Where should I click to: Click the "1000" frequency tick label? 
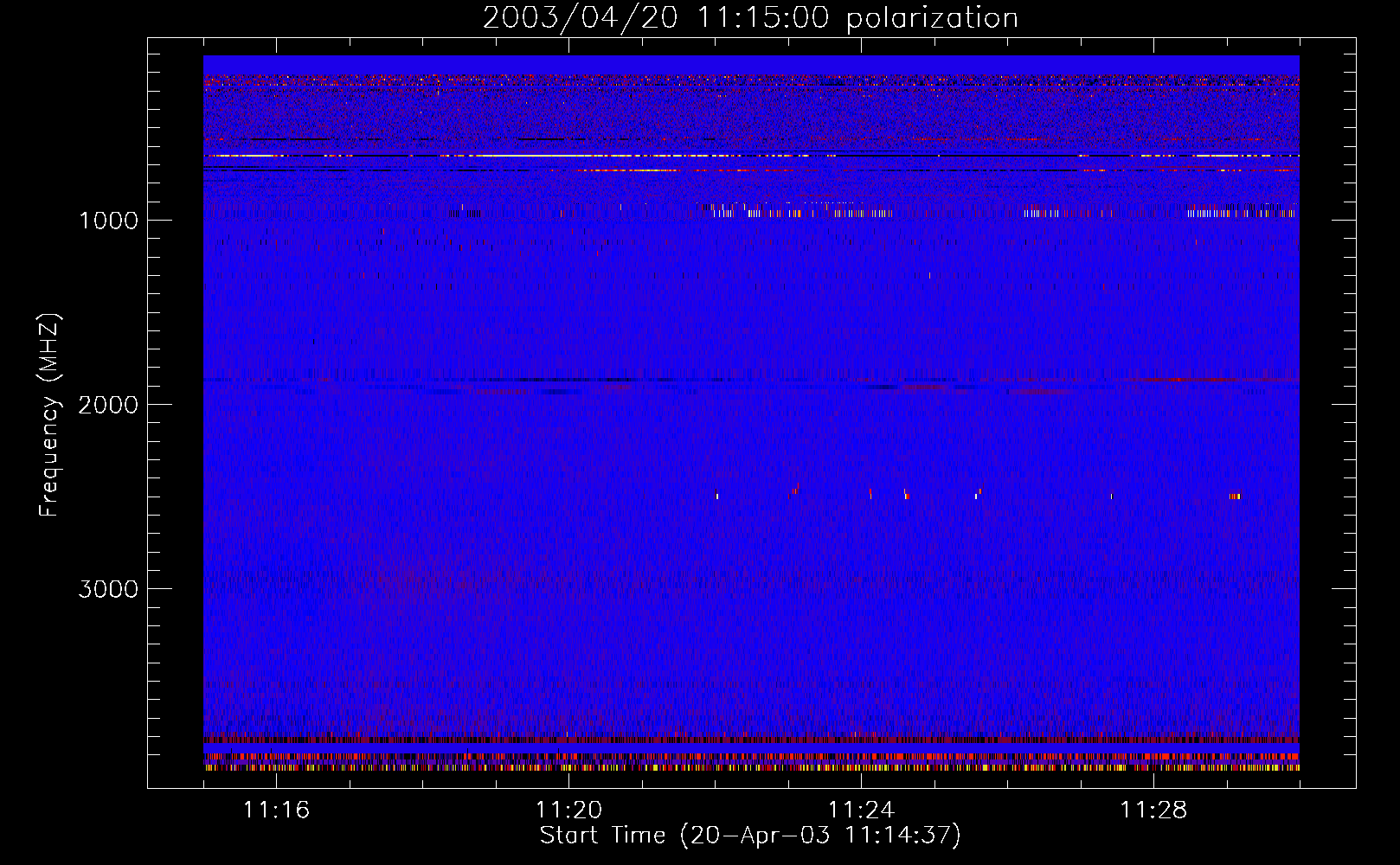pos(108,221)
